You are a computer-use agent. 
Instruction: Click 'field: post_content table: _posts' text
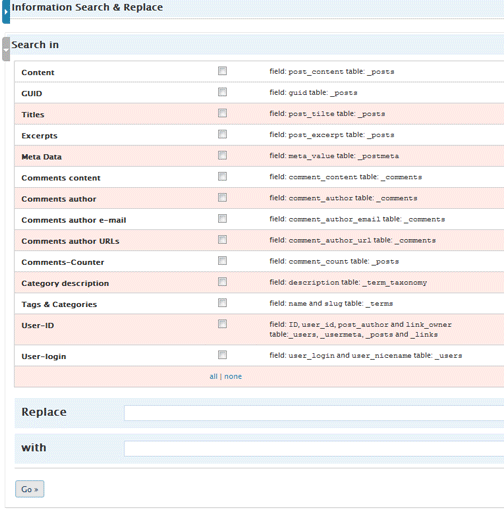[332, 71]
